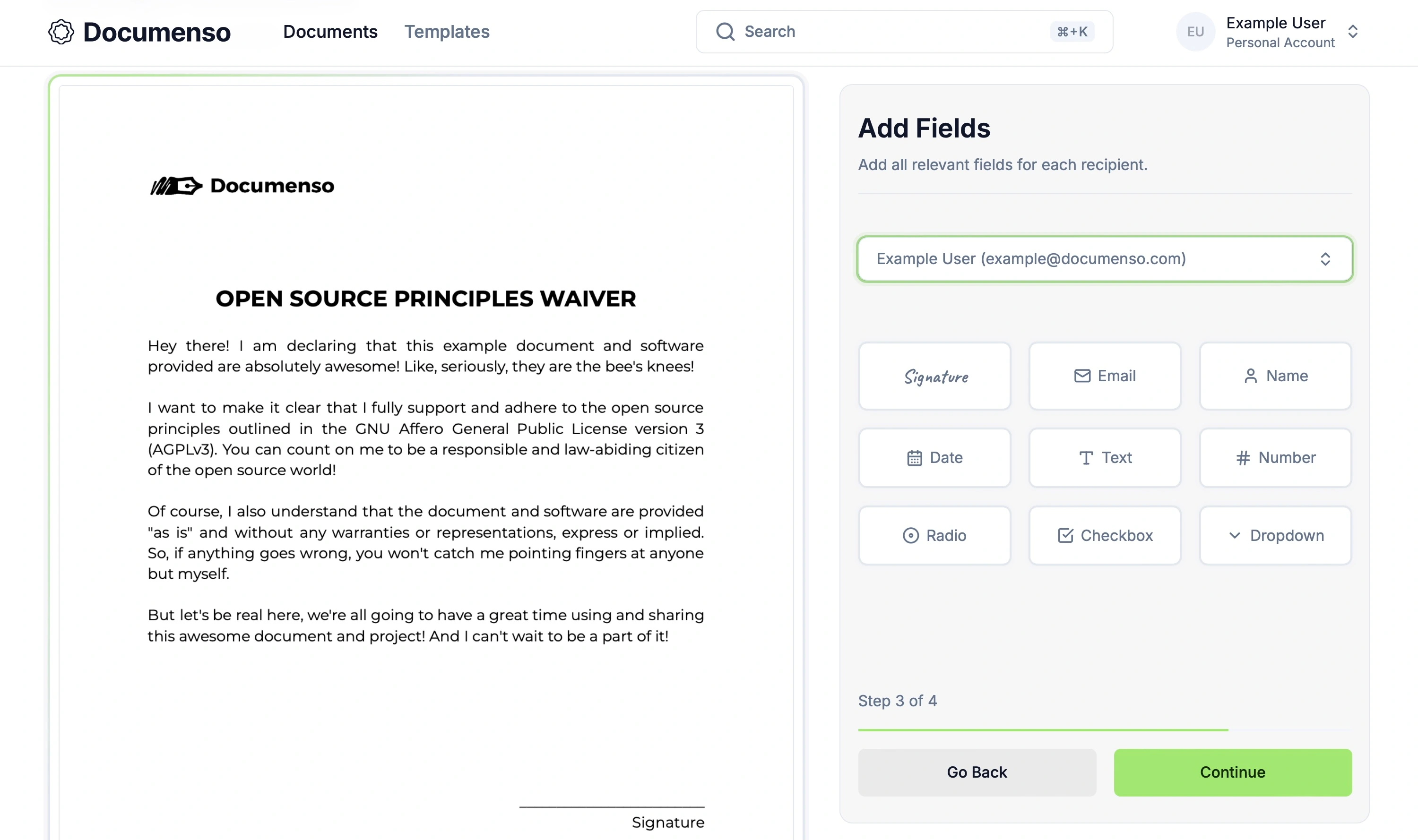Viewport: 1418px width, 840px height.
Task: Click the EU user avatar
Action: coord(1195,32)
